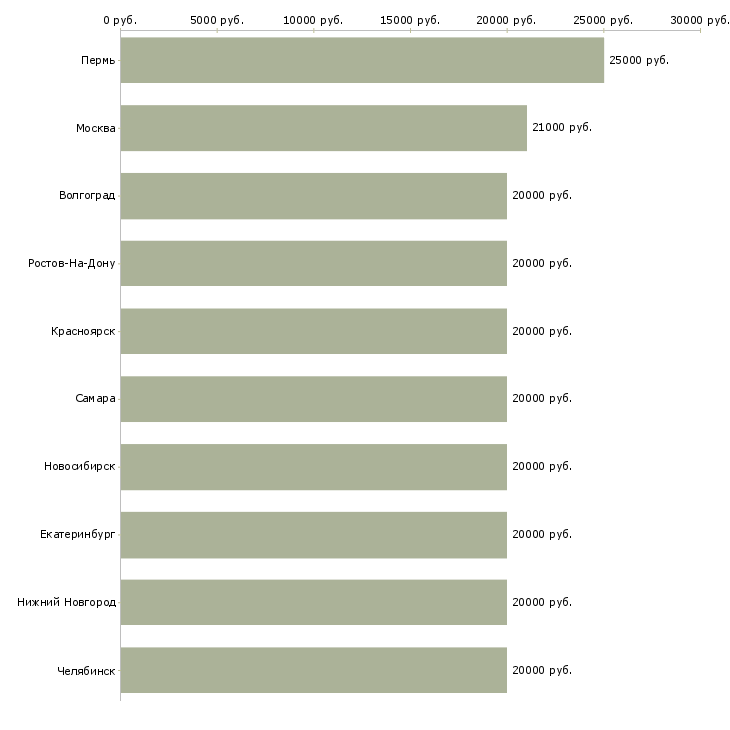This screenshot has height=730, width=730.
Task: Click the Пермь city label
Action: (x=98, y=60)
